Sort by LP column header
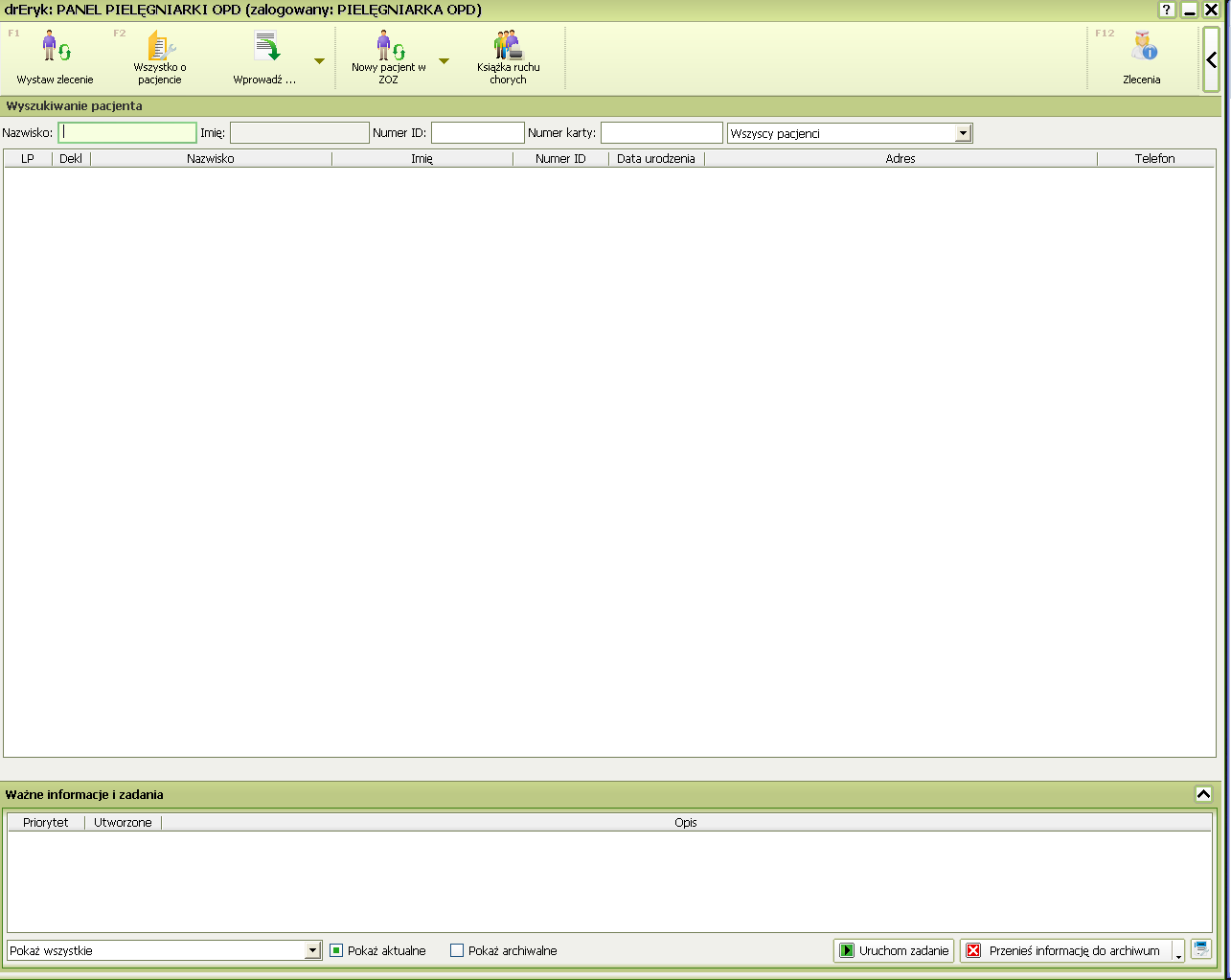This screenshot has height=980, width=1231. click(x=28, y=159)
